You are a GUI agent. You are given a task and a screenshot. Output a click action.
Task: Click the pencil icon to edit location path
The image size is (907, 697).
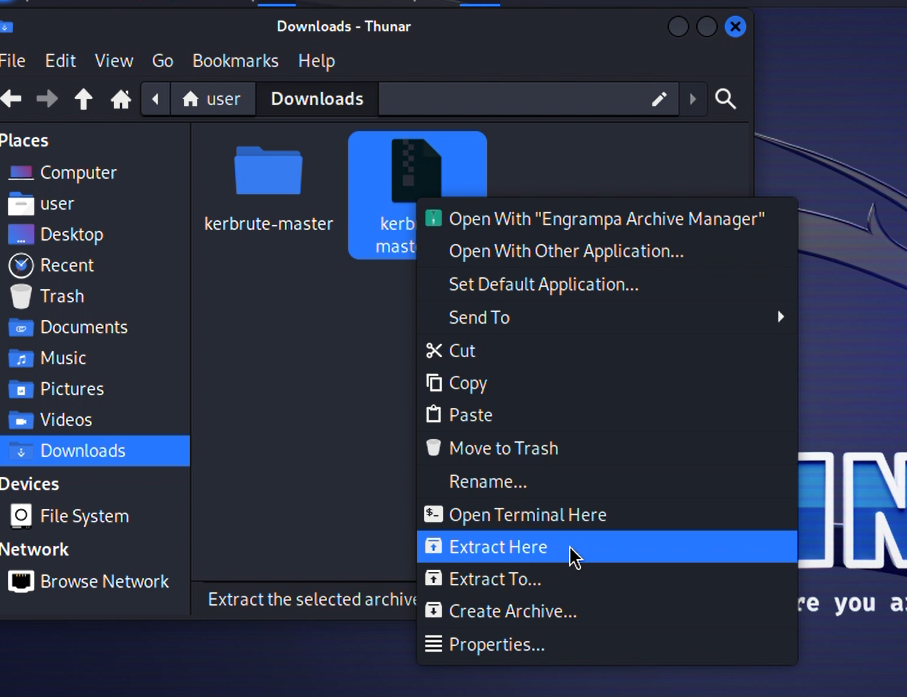[659, 99]
